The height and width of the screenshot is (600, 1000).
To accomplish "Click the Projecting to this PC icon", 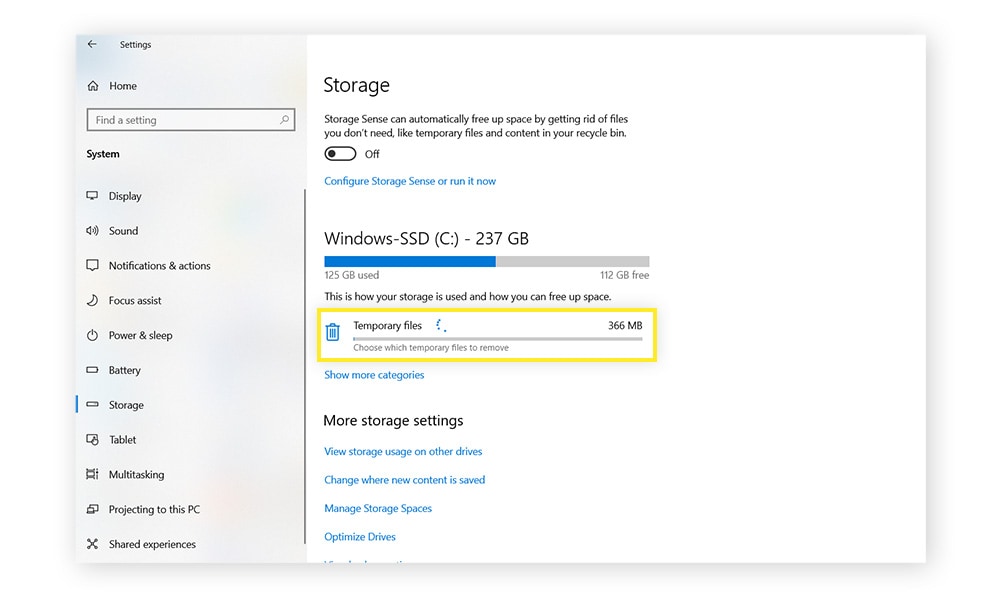I will 92,509.
